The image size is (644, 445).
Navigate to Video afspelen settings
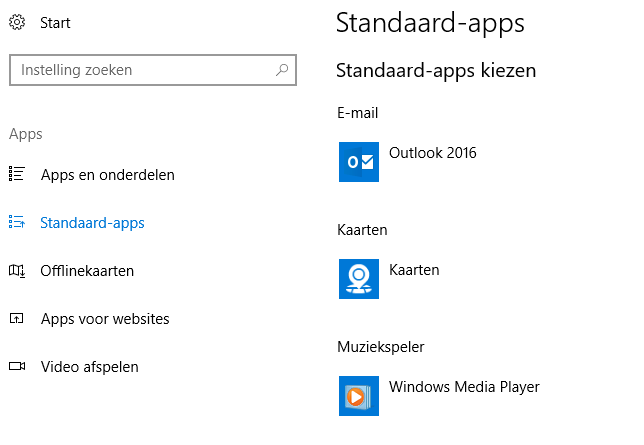pos(89,367)
